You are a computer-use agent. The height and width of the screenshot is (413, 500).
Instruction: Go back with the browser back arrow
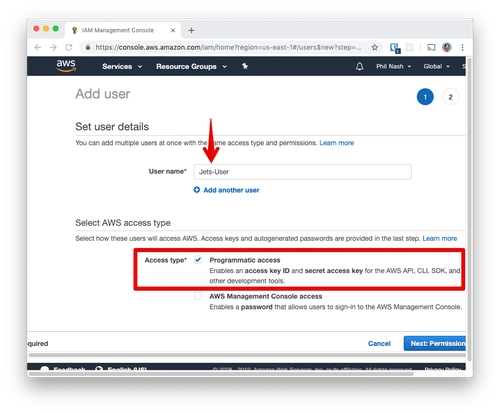[38, 47]
